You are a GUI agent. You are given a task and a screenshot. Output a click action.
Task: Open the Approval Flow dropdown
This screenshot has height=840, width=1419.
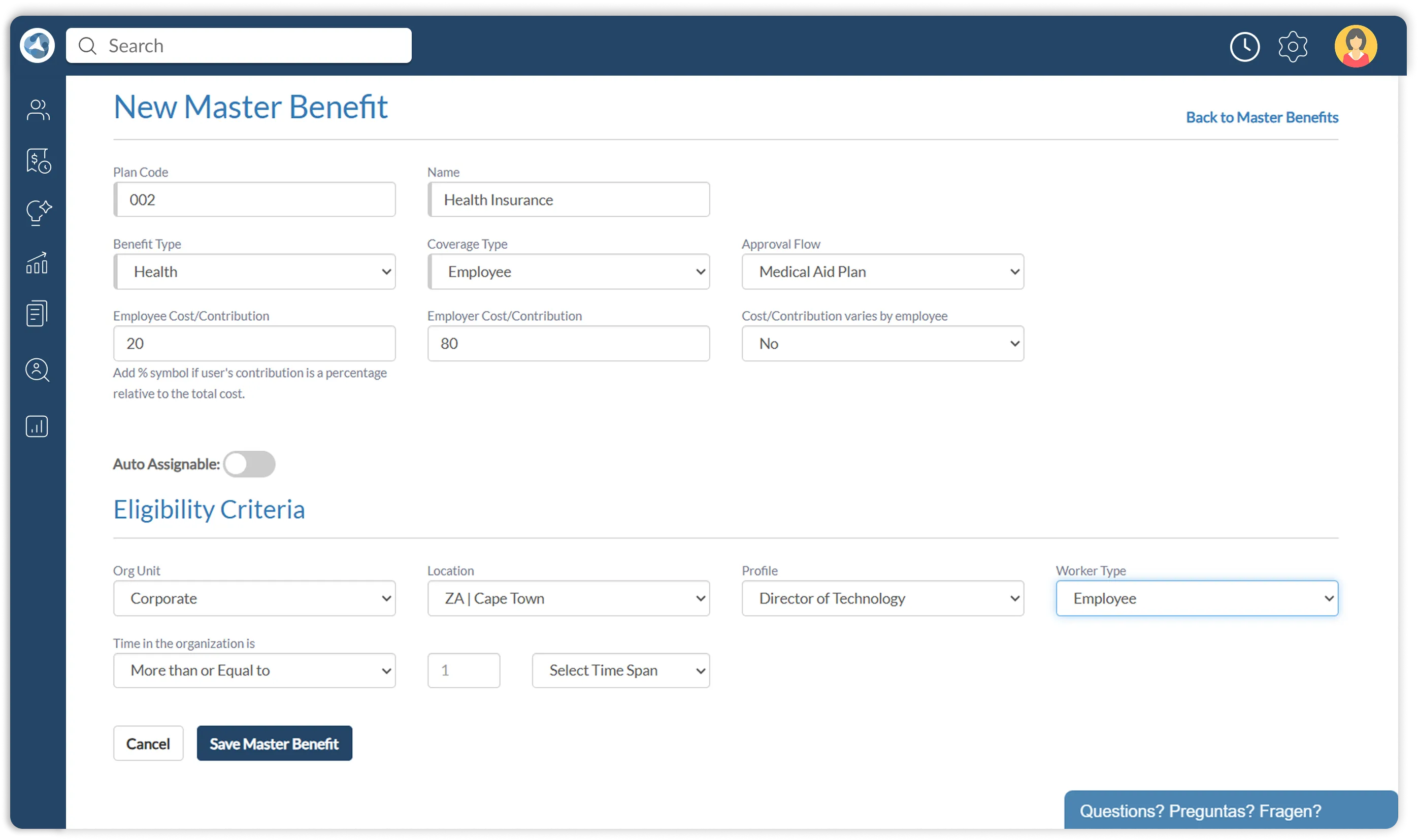pyautogui.click(x=882, y=271)
